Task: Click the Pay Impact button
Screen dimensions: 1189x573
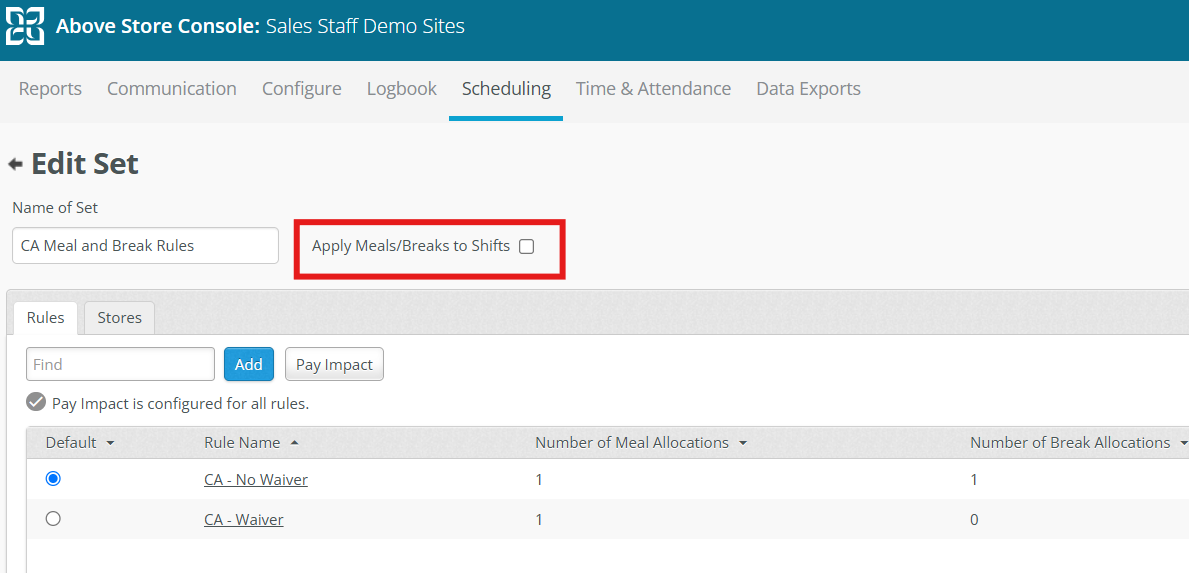Action: (x=334, y=365)
